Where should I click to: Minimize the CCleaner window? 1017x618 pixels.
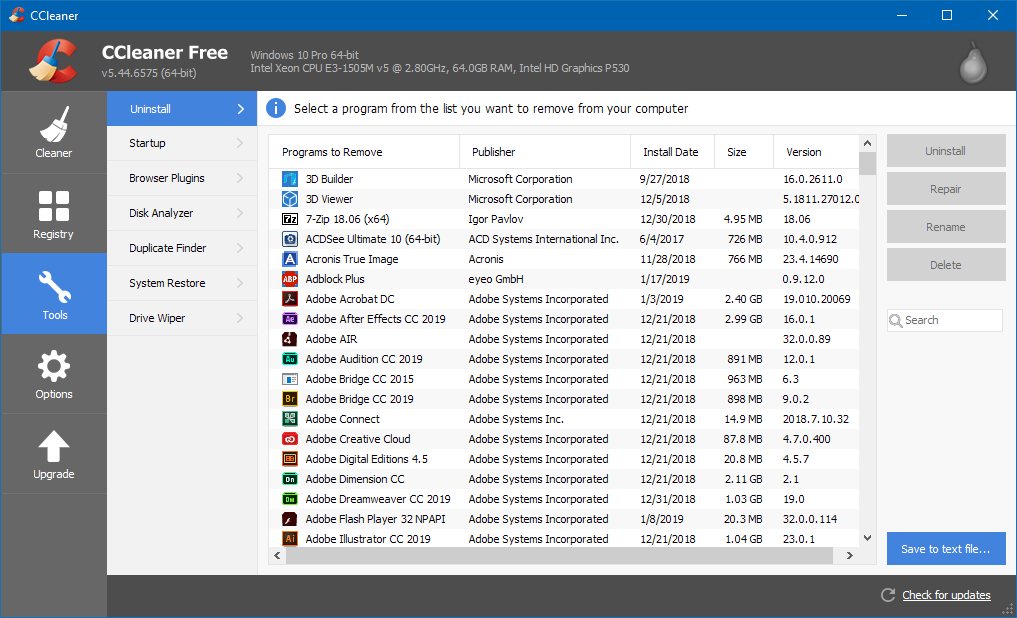[902, 15]
